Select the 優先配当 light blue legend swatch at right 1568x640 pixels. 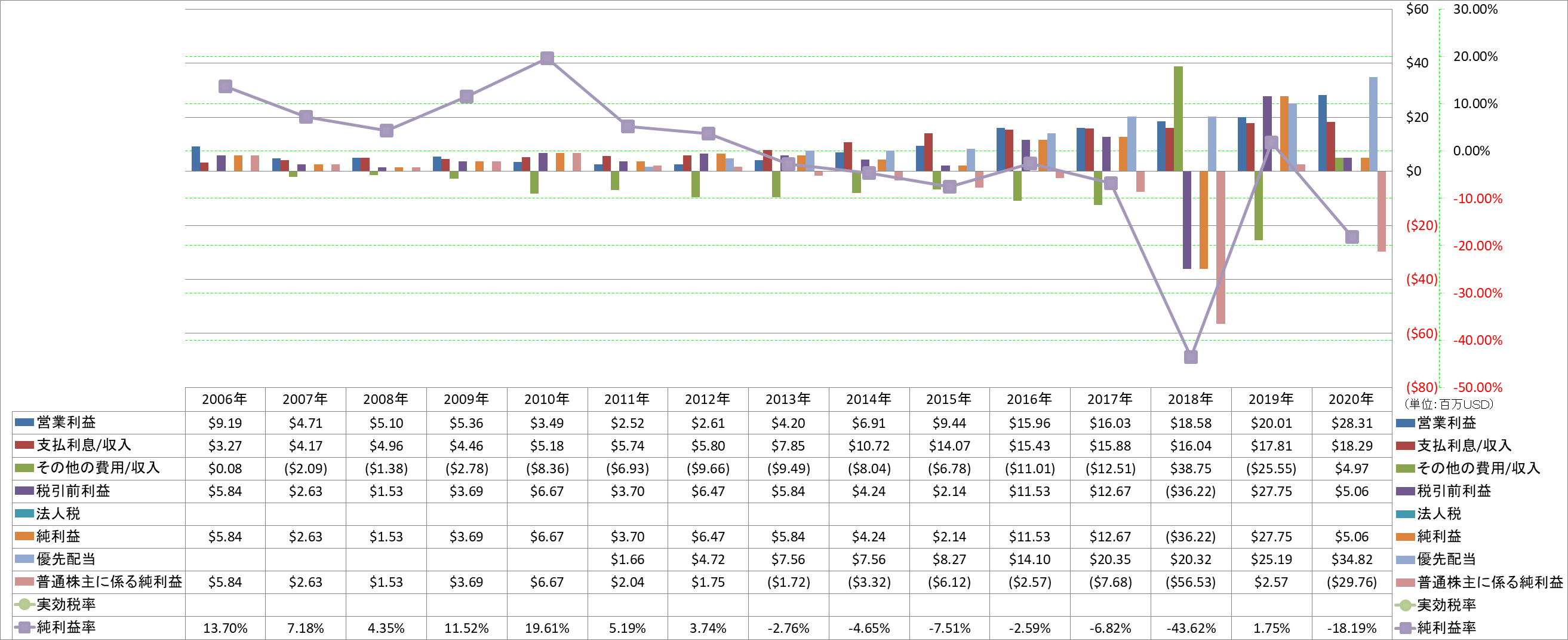coord(1406,559)
